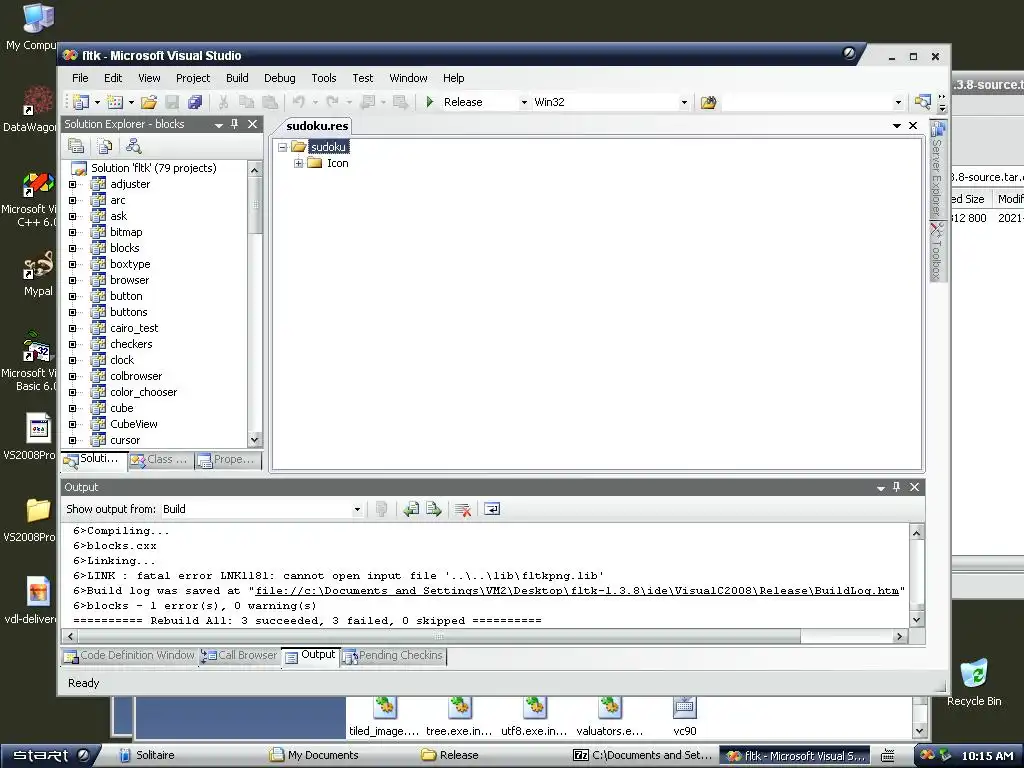Open Server Explorer side tab
Screen dimensions: 1024x768
pyautogui.click(x=937, y=170)
